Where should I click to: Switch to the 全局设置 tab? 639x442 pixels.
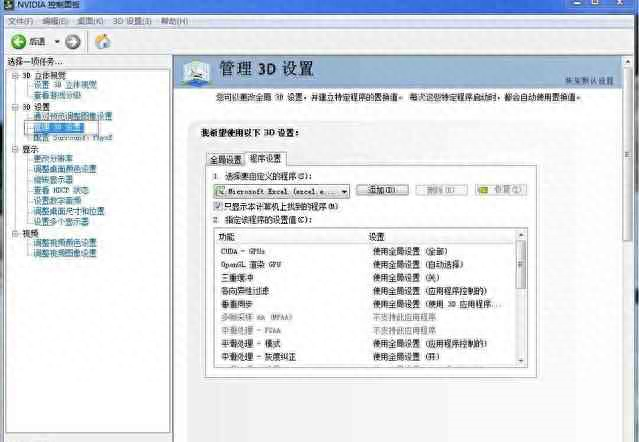pos(225,159)
